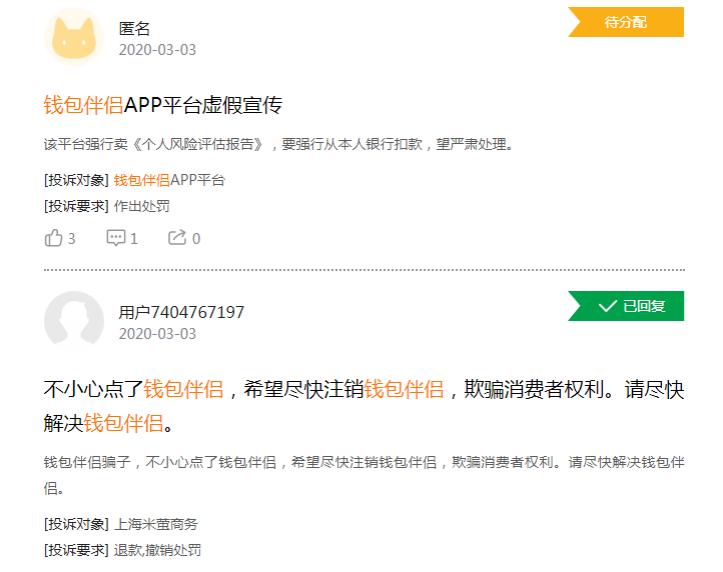
Task: Click username 匿名
Action: [x=134, y=29]
